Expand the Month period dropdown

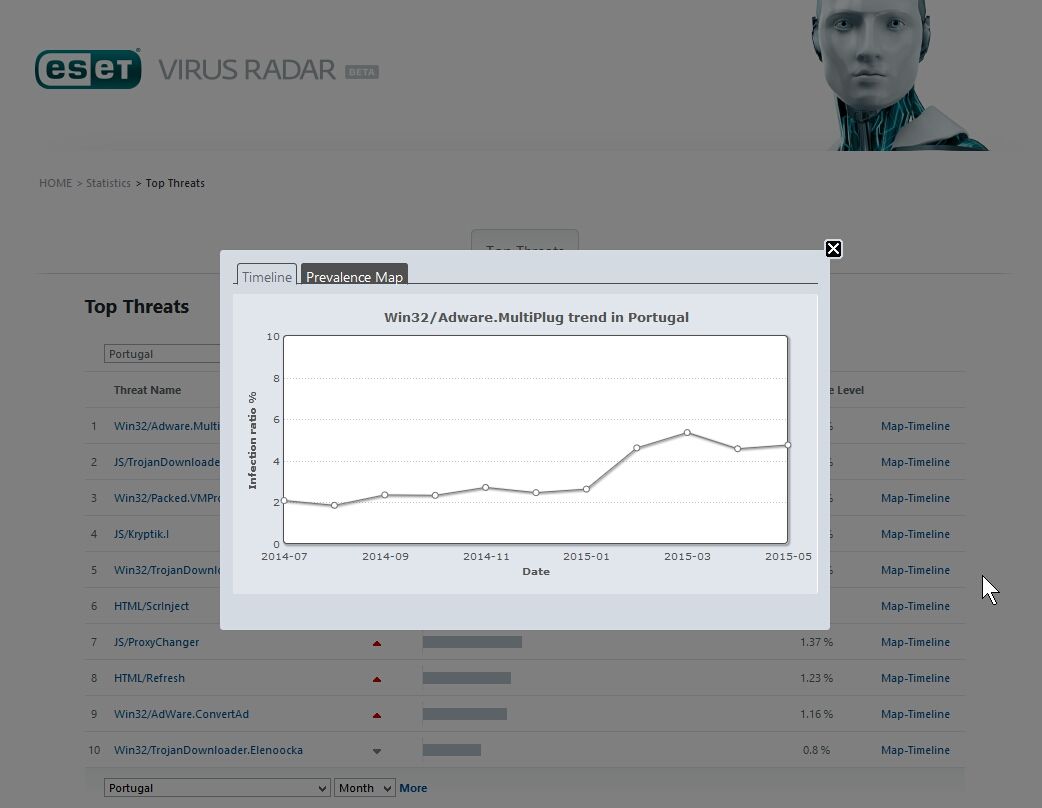pos(365,788)
